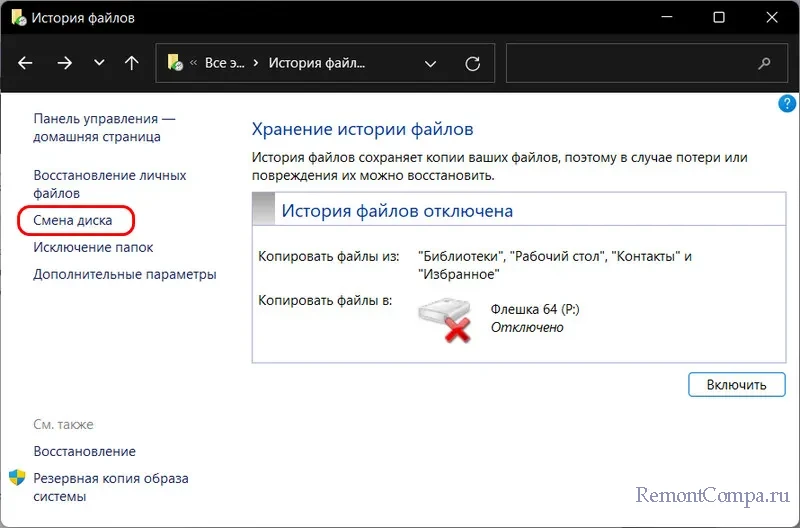Expand the hidden breadcrumb « overflow
The image size is (800, 528).
coord(194,63)
